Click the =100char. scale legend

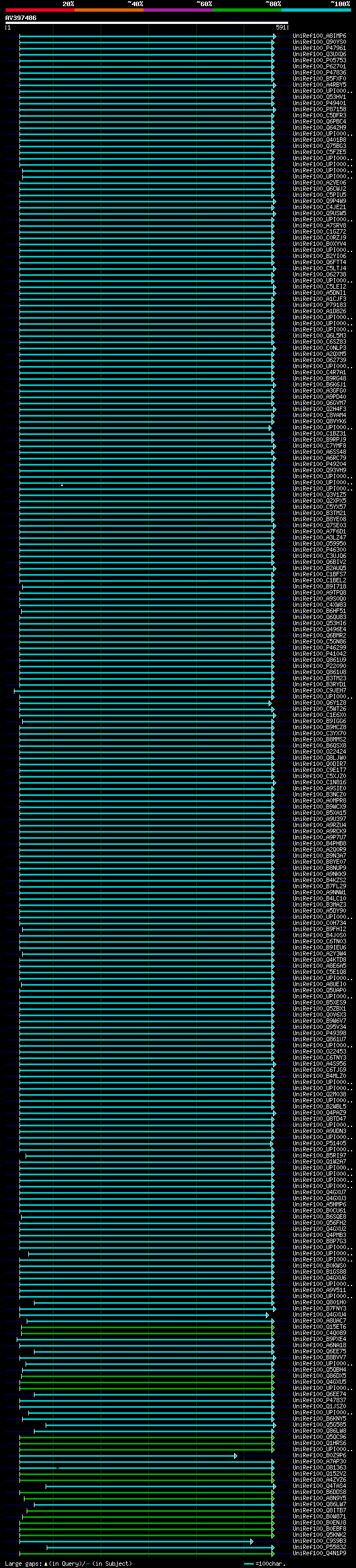(265, 1564)
